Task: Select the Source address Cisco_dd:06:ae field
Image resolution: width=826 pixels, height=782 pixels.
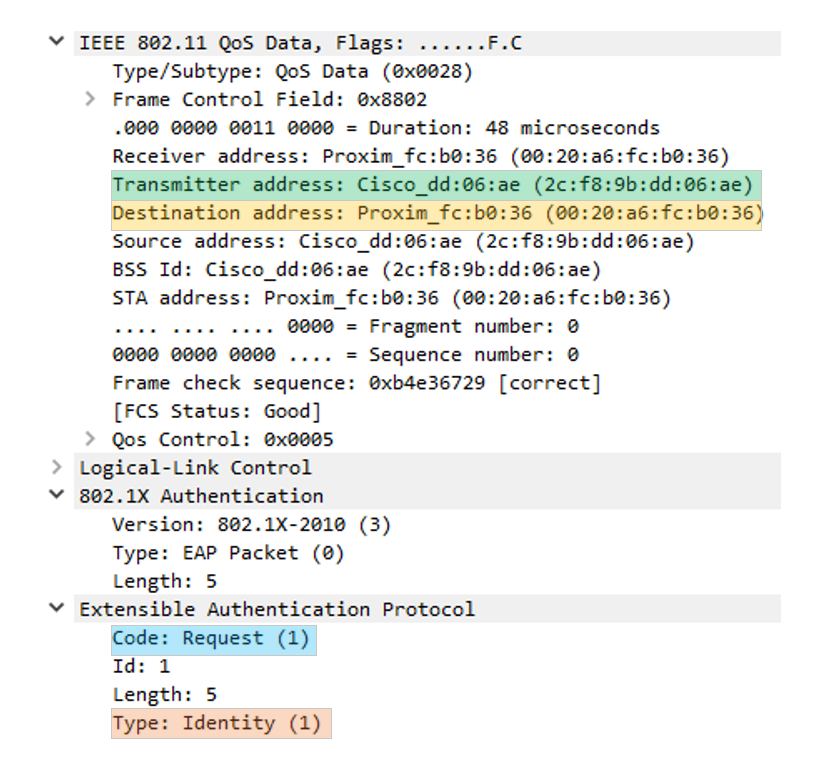Action: 300,241
